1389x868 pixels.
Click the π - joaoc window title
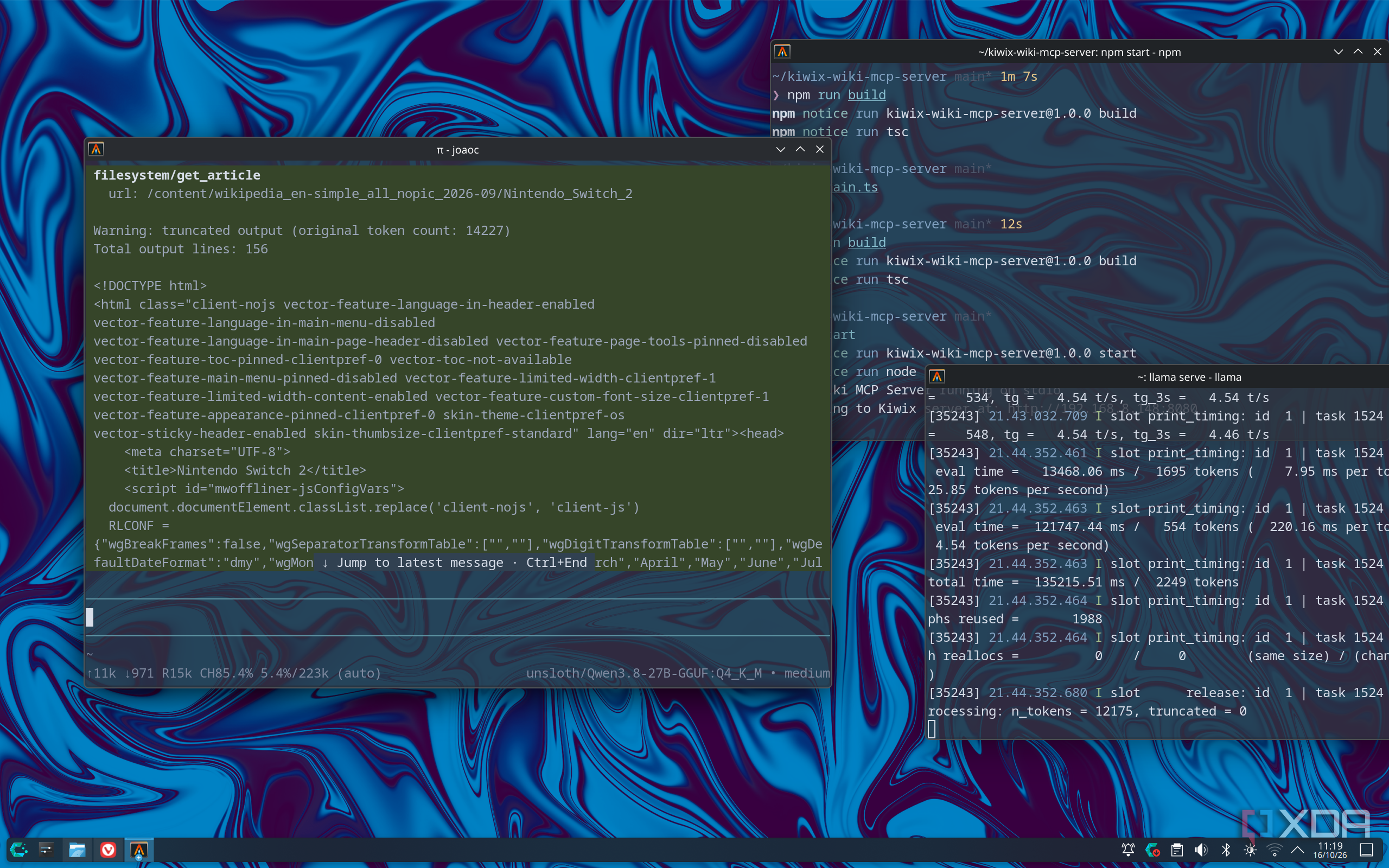pos(457,150)
